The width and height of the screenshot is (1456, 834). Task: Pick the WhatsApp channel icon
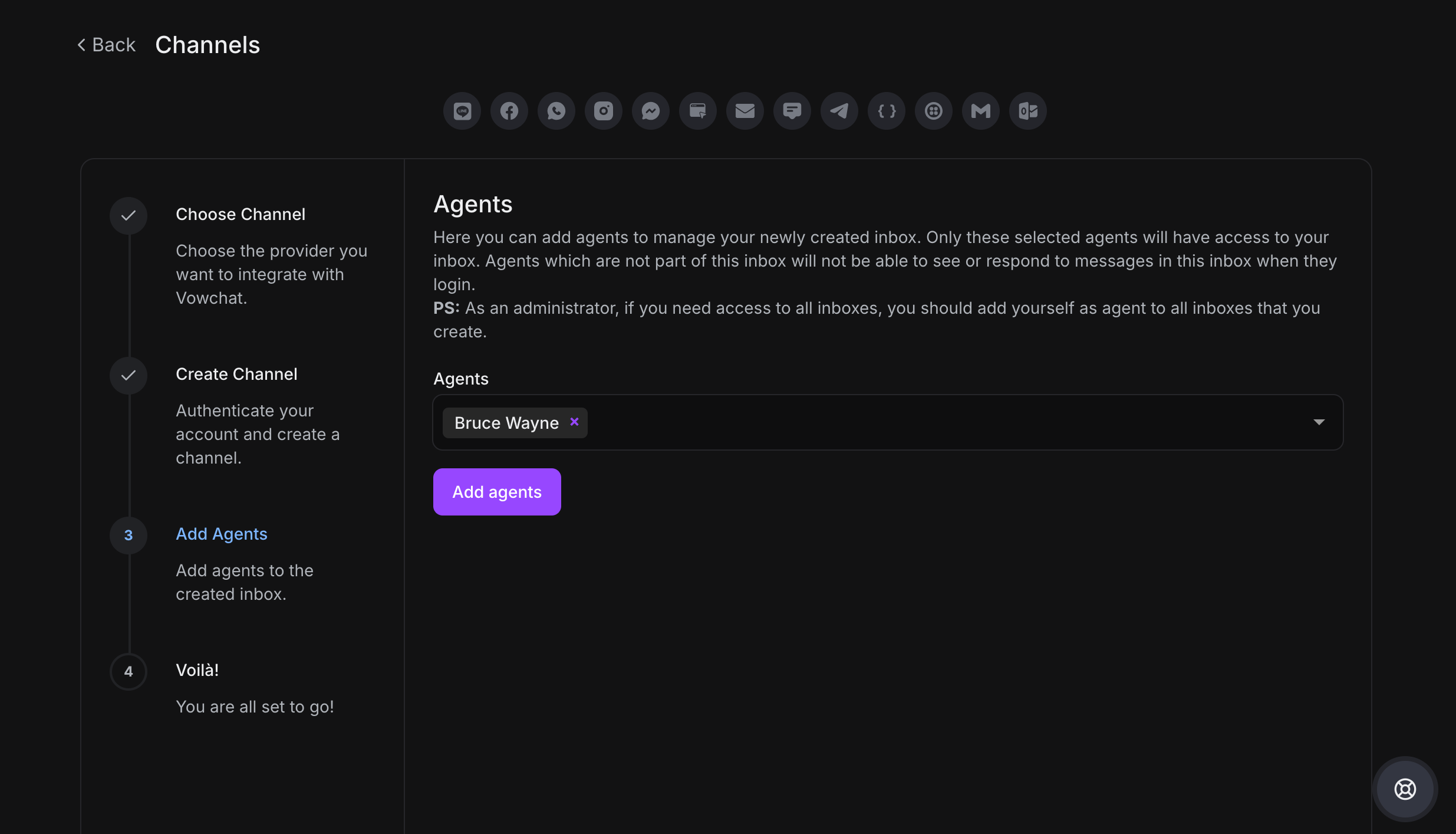pos(556,111)
